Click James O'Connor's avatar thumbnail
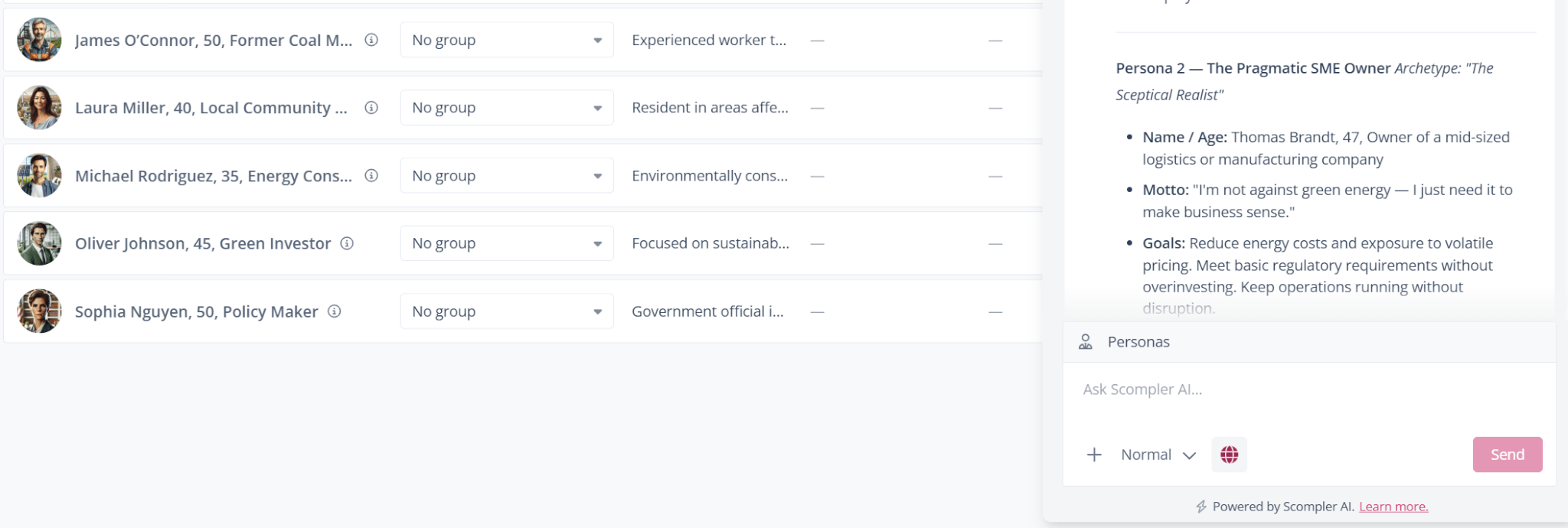1568x528 pixels. [39, 40]
